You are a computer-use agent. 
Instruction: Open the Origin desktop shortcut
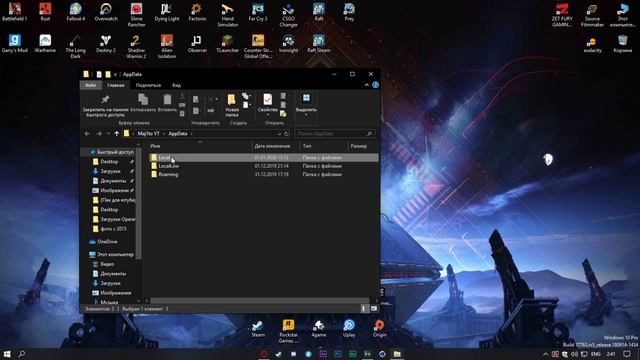(x=379, y=329)
